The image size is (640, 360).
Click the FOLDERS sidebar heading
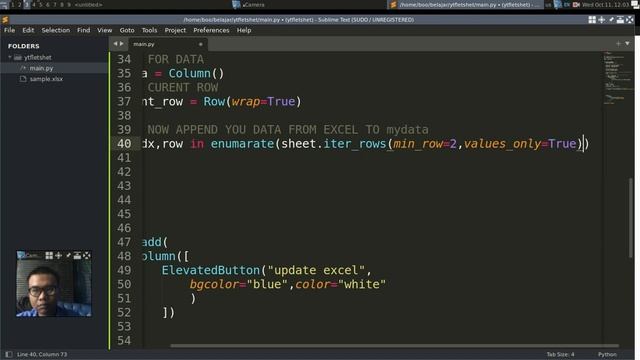[x=24, y=46]
